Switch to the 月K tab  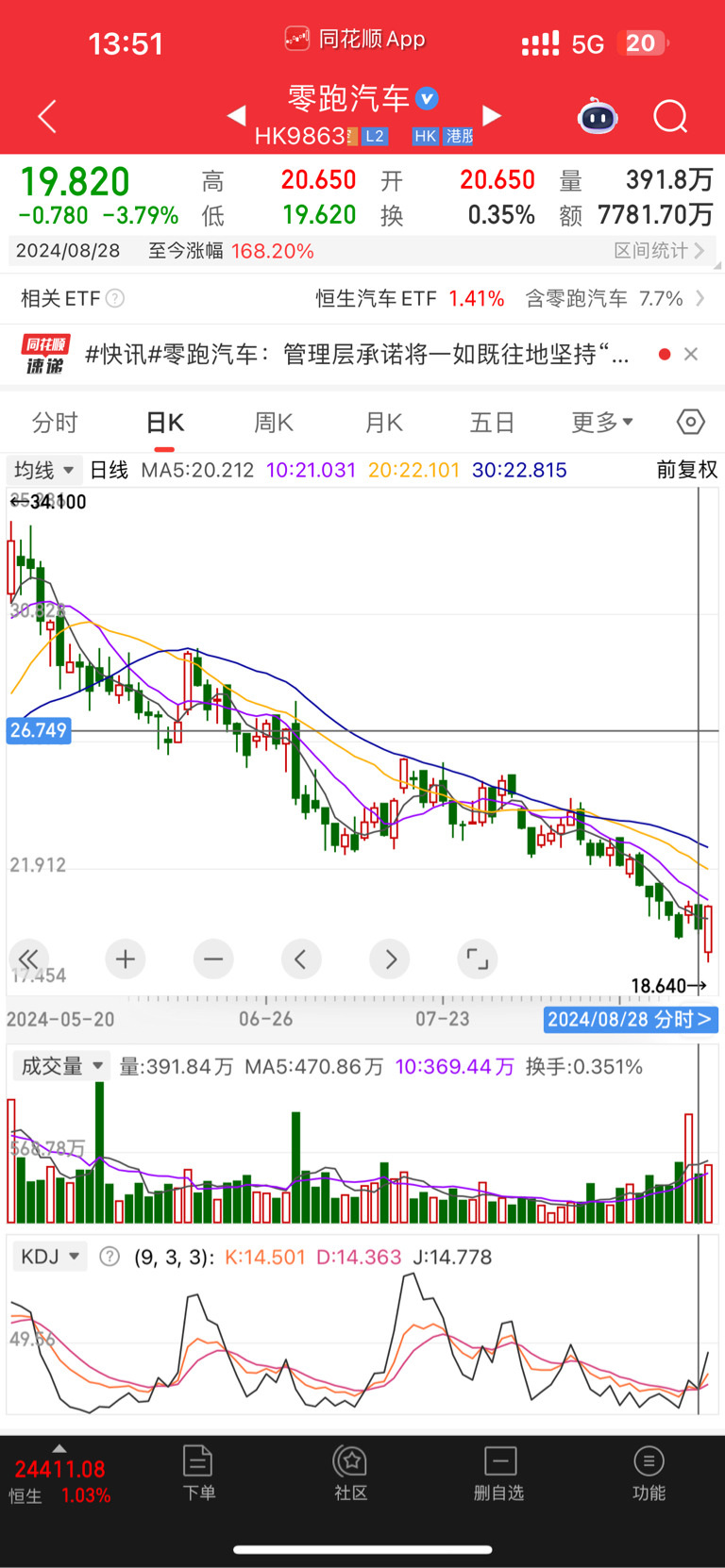tap(384, 422)
